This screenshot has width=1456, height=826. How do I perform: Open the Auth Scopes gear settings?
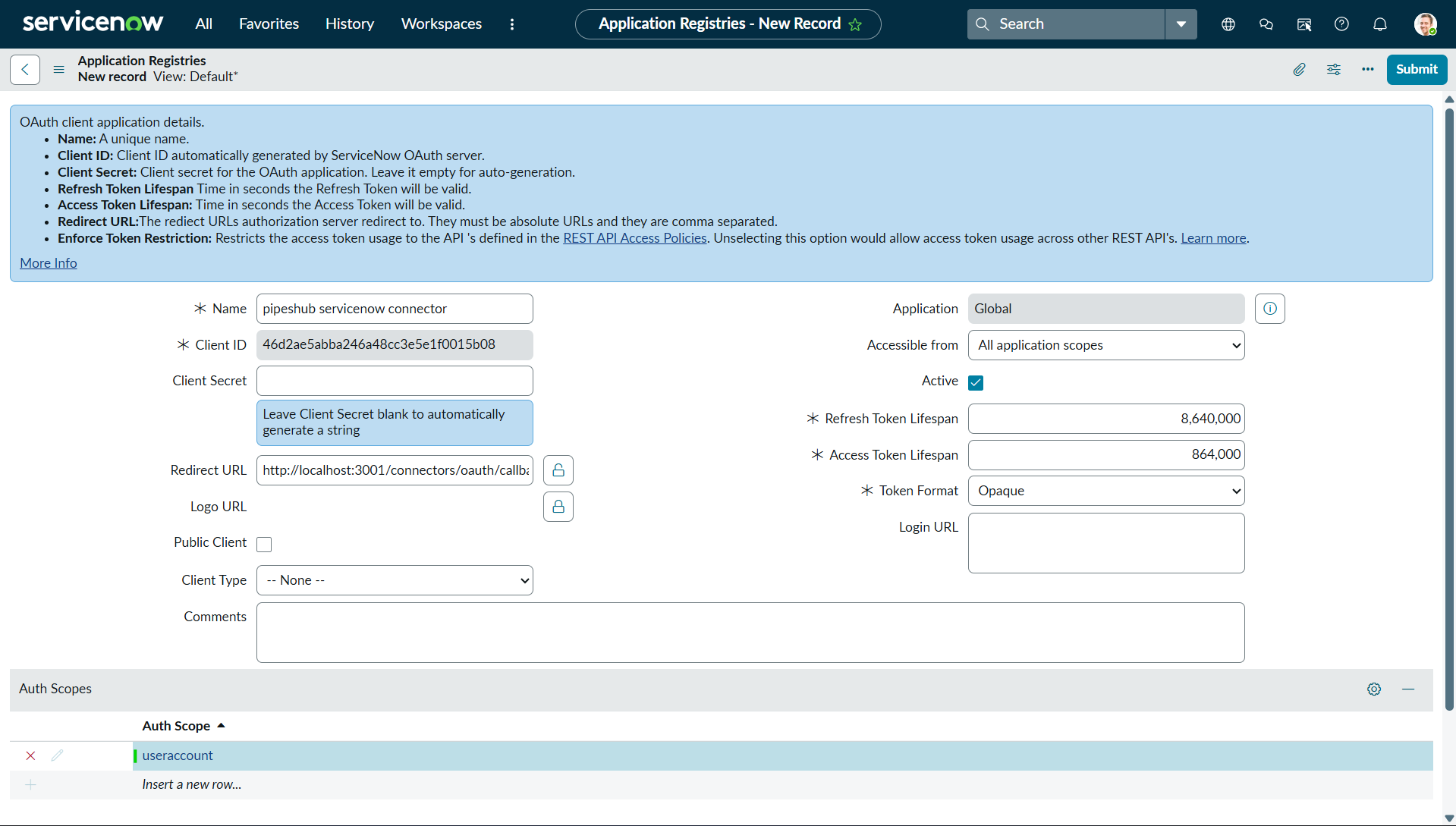1375,689
